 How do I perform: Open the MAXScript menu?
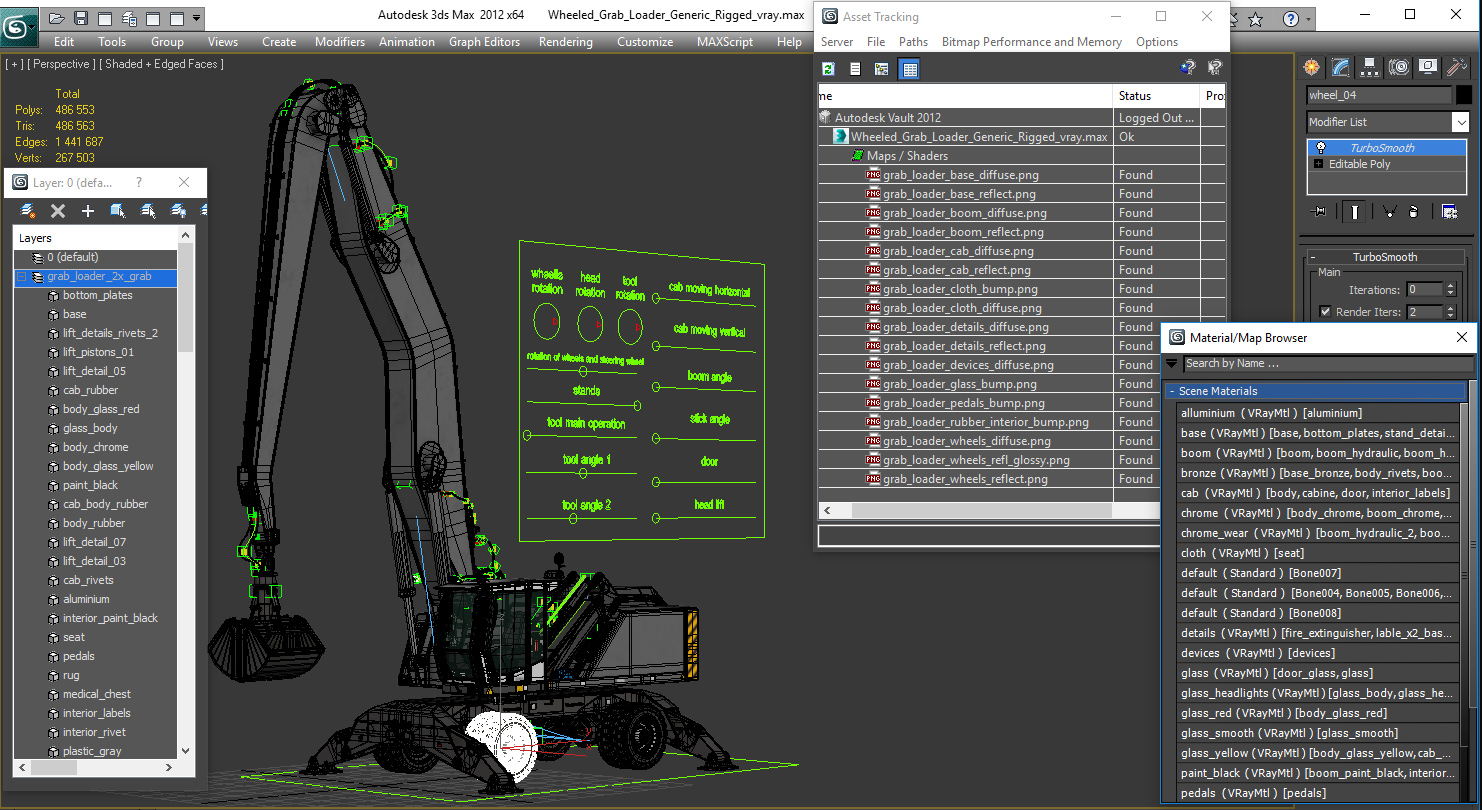click(x=725, y=42)
